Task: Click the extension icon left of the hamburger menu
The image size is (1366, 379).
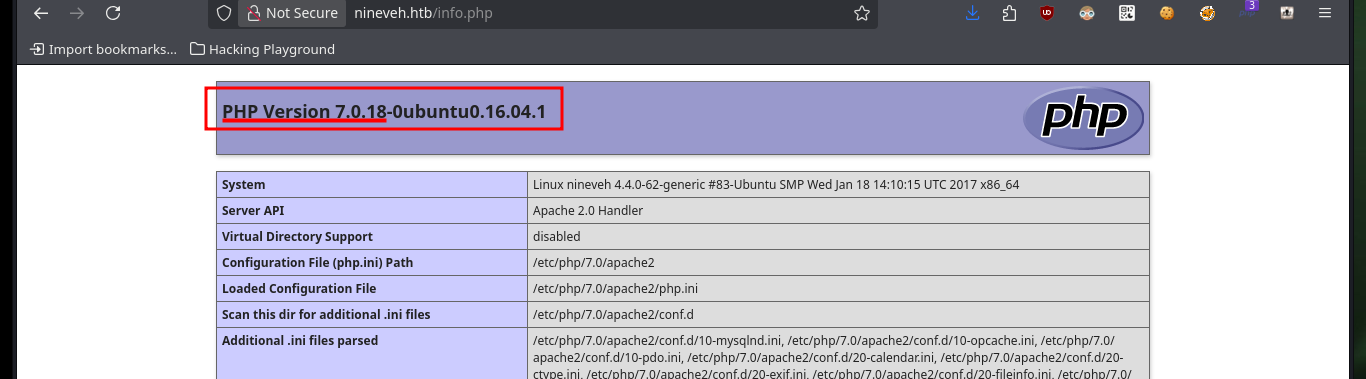Action: click(1287, 14)
